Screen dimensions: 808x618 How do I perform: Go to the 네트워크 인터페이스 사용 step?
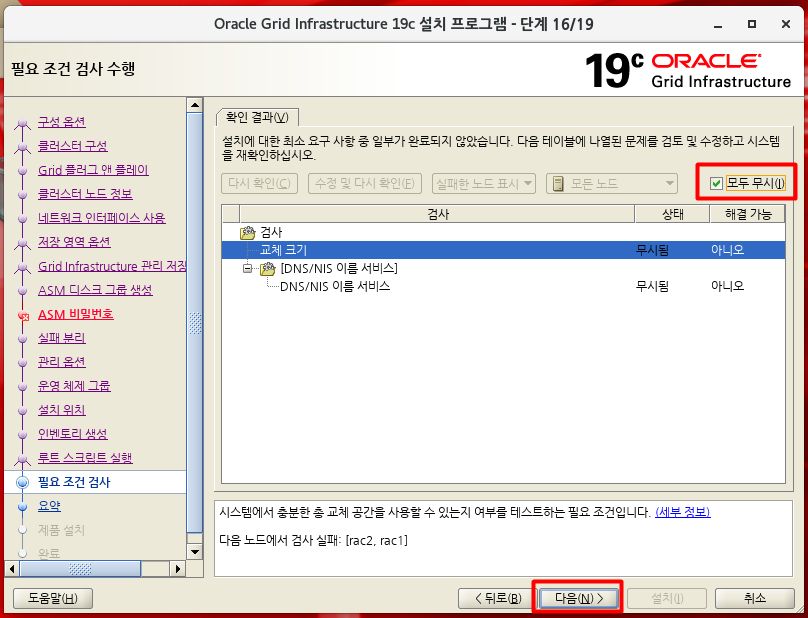[102, 218]
